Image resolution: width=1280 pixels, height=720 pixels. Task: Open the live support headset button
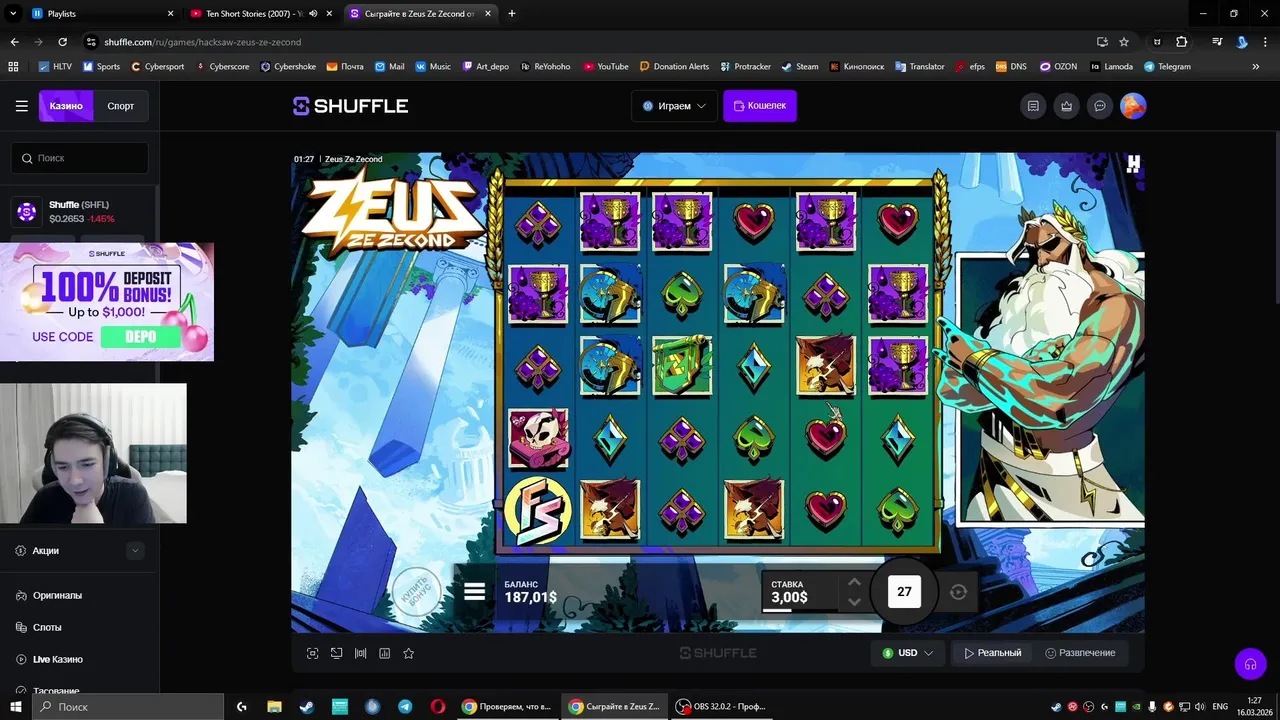(x=1250, y=664)
